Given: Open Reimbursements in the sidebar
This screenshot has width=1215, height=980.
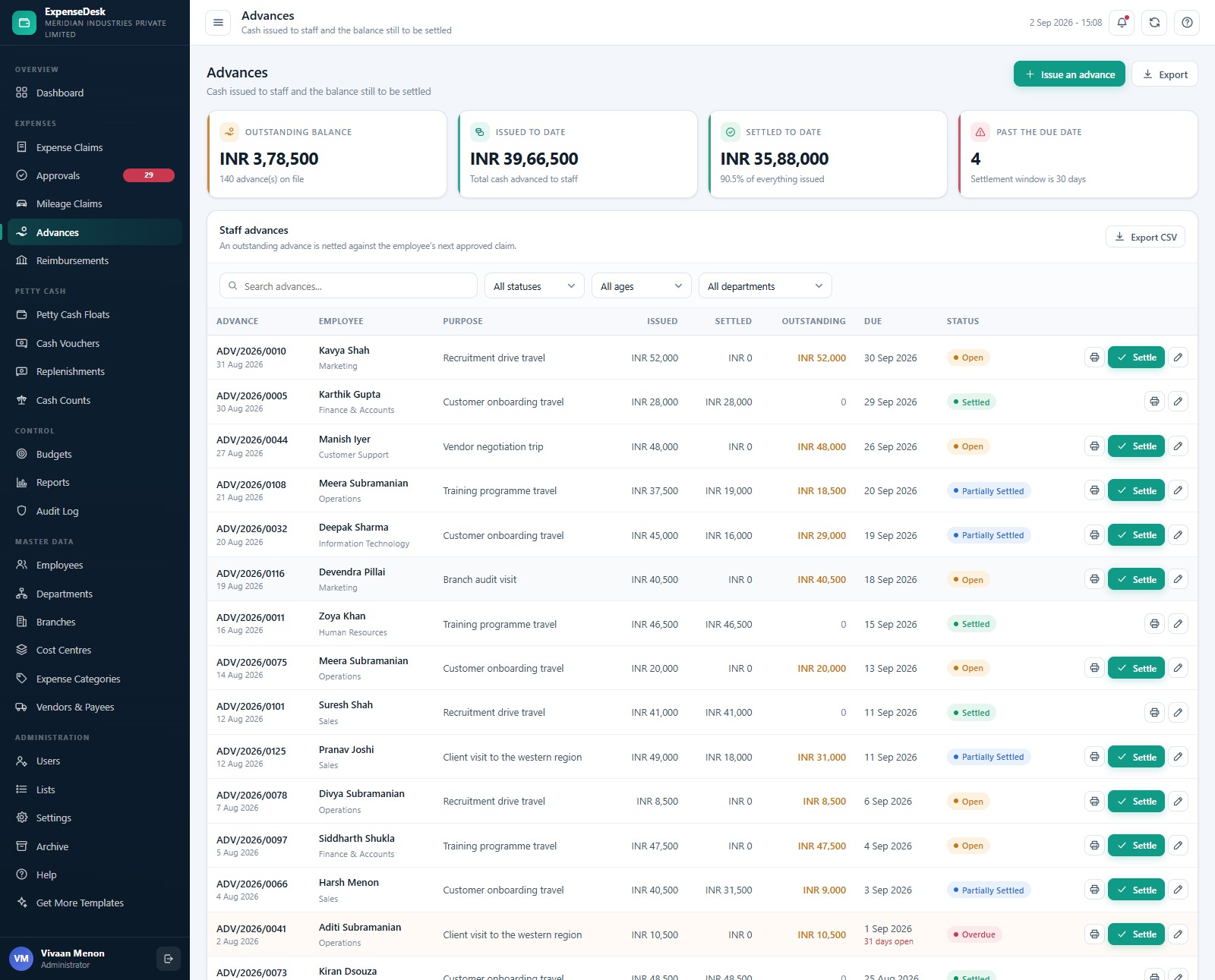Looking at the screenshot, I should pos(95,260).
